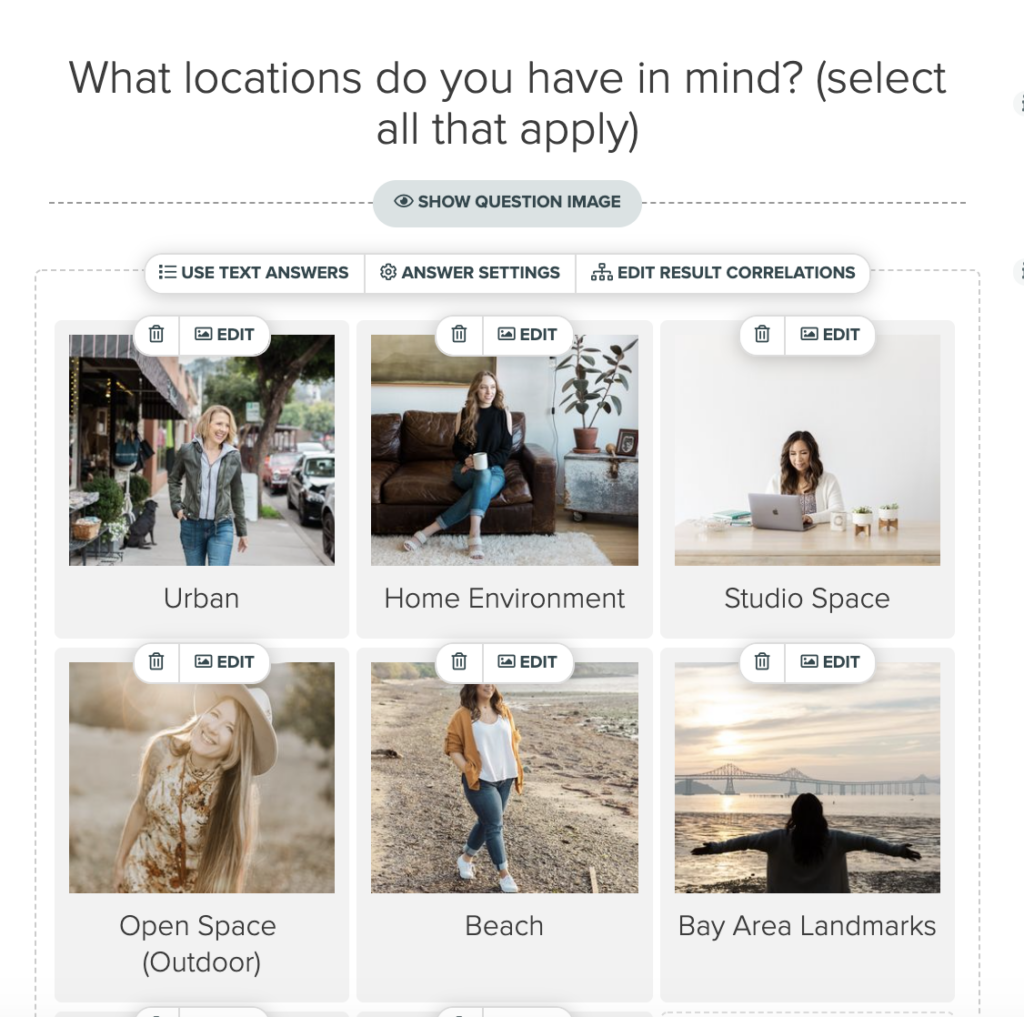1024x1017 pixels.
Task: Edit the Bay Area Landmarks image
Action: pos(830,662)
